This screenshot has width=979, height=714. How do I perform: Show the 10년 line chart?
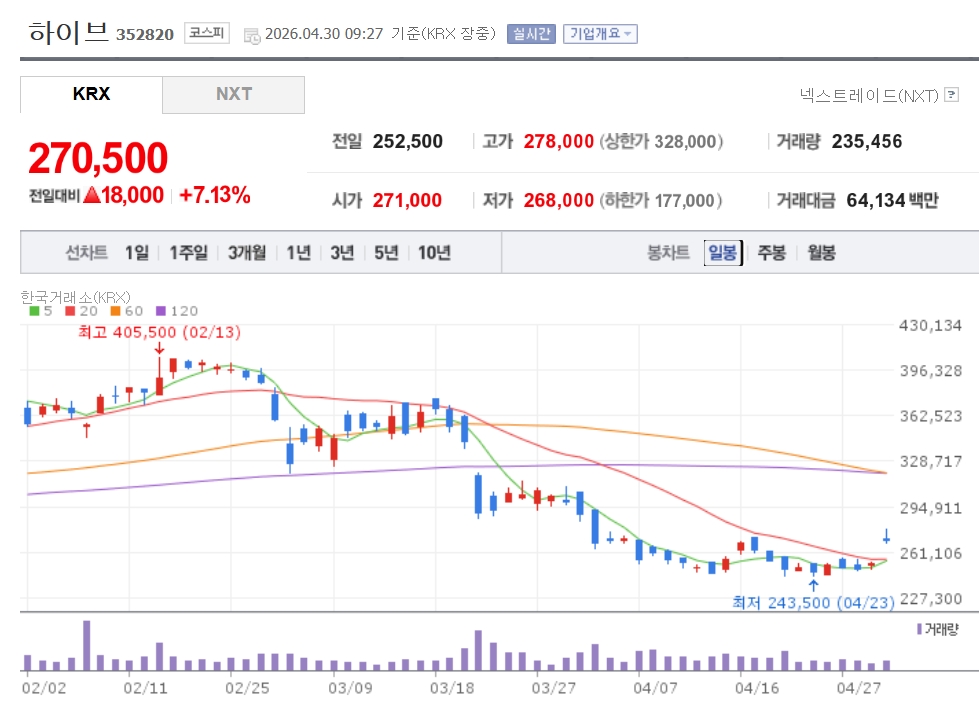coord(434,253)
